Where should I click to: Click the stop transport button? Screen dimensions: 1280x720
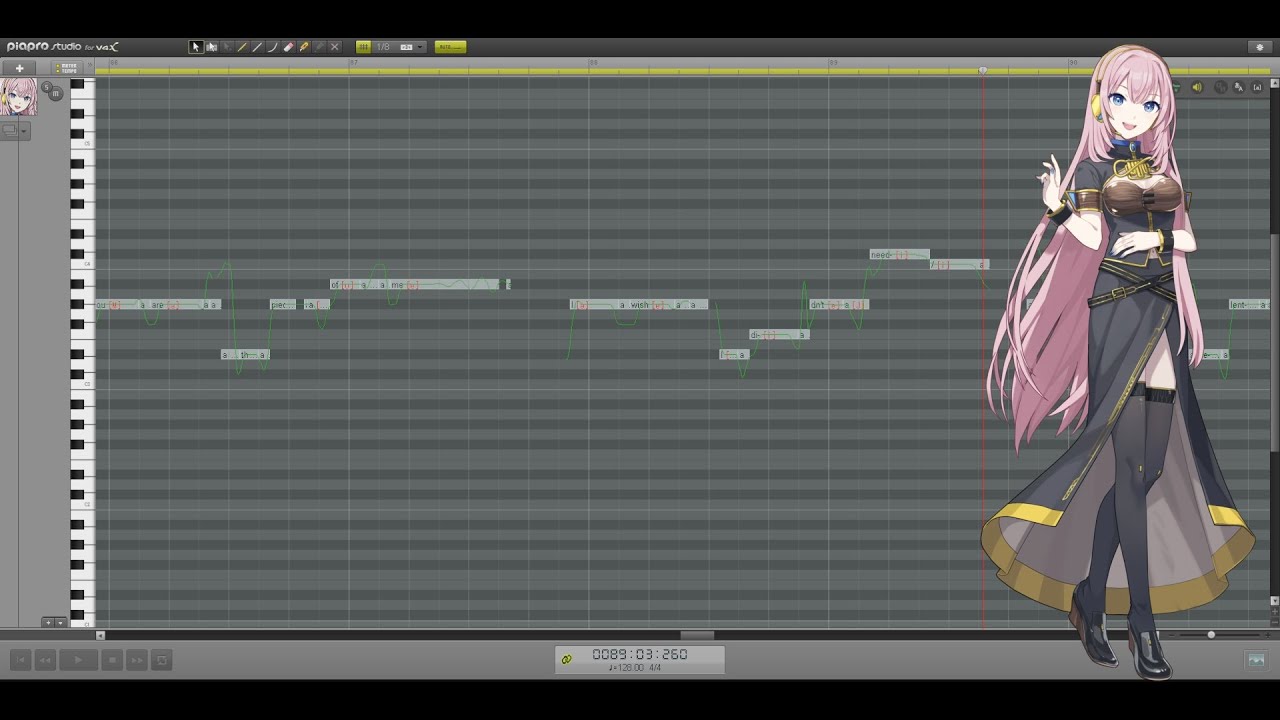112,660
